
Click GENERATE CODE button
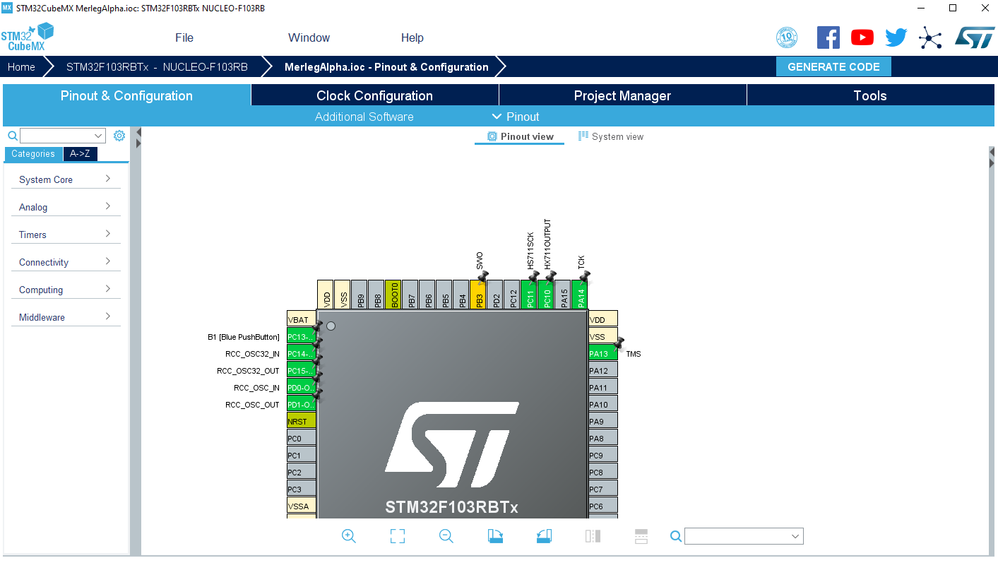(833, 67)
